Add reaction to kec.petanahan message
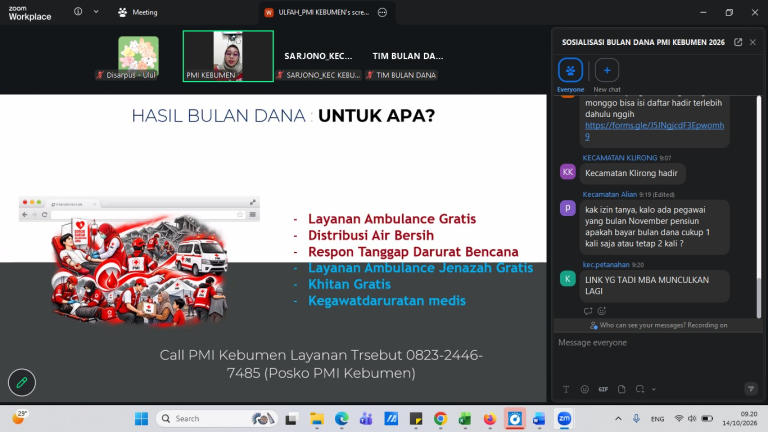The height and width of the screenshot is (432, 768). click(x=602, y=311)
